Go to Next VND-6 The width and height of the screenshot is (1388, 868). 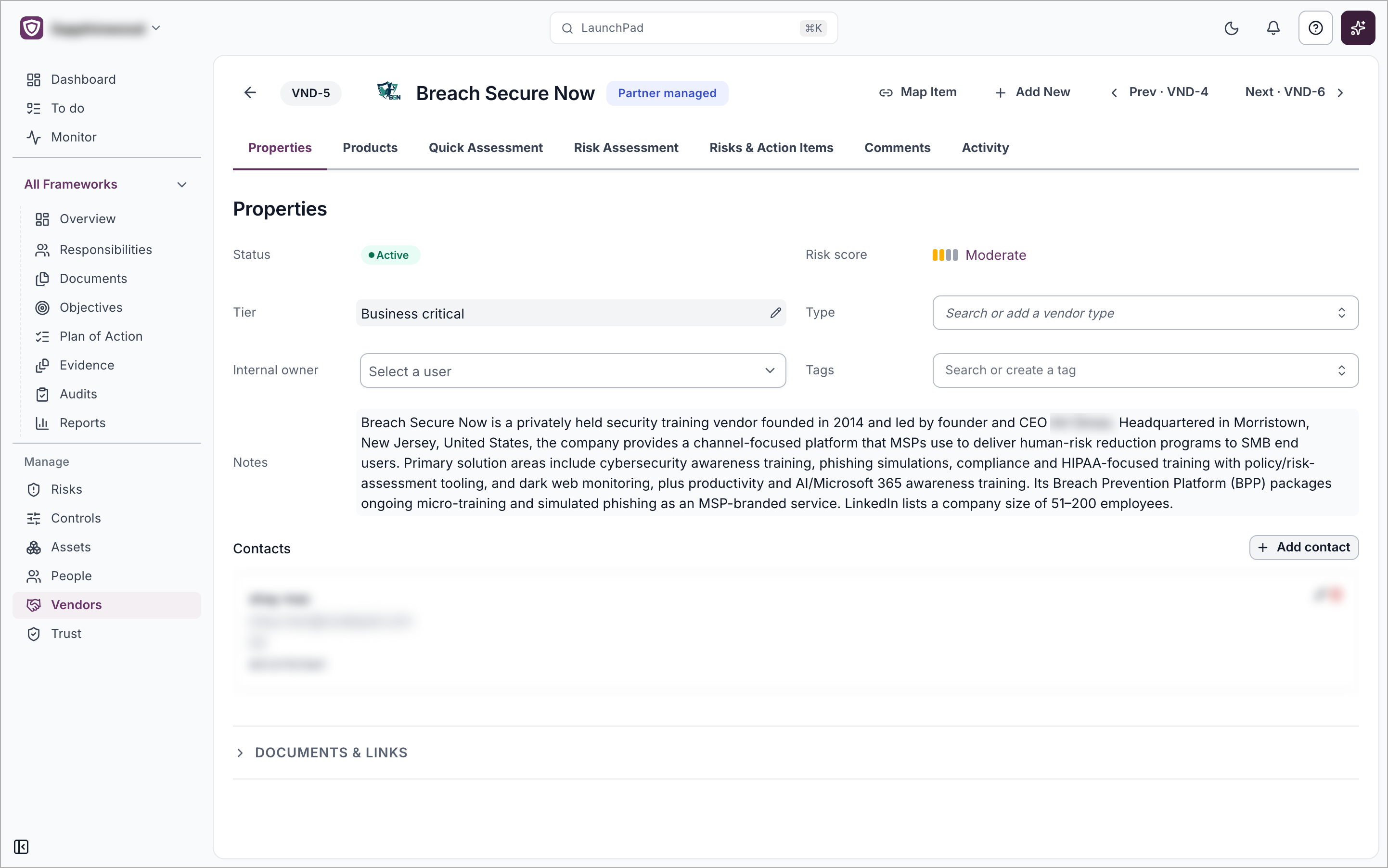(x=1295, y=92)
